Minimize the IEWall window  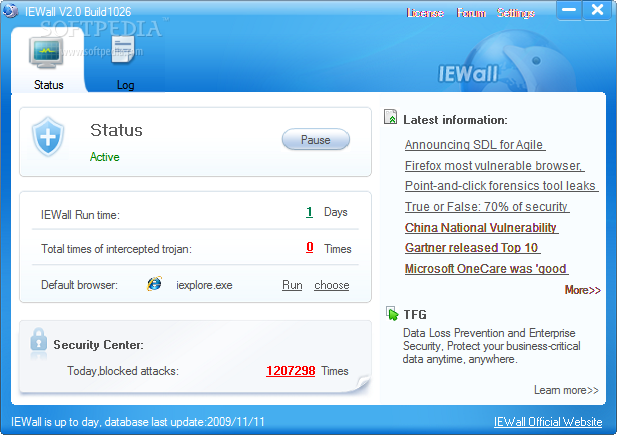click(x=569, y=10)
